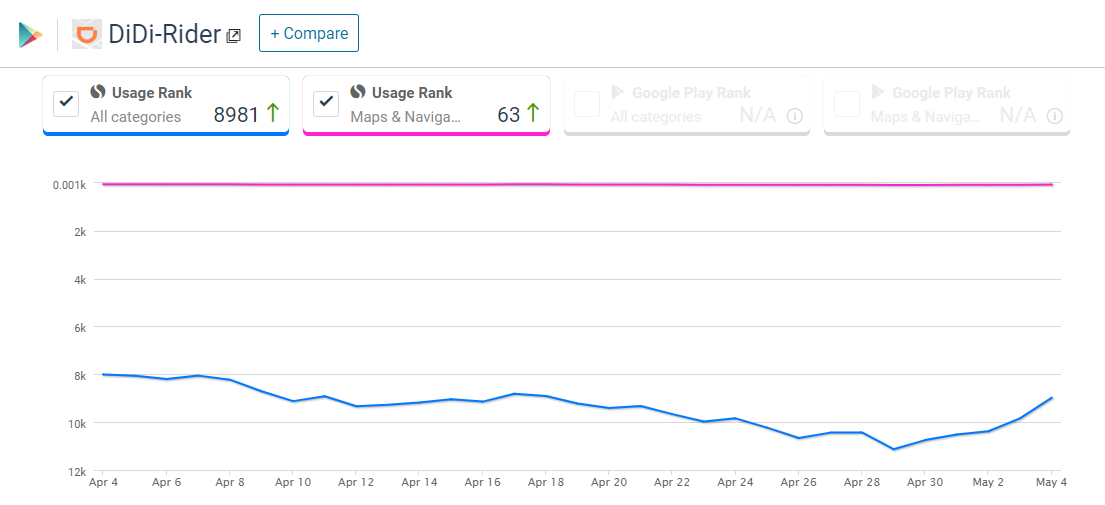Uncheck the Maps & Navigation Usage Rank checkbox

(x=326, y=103)
